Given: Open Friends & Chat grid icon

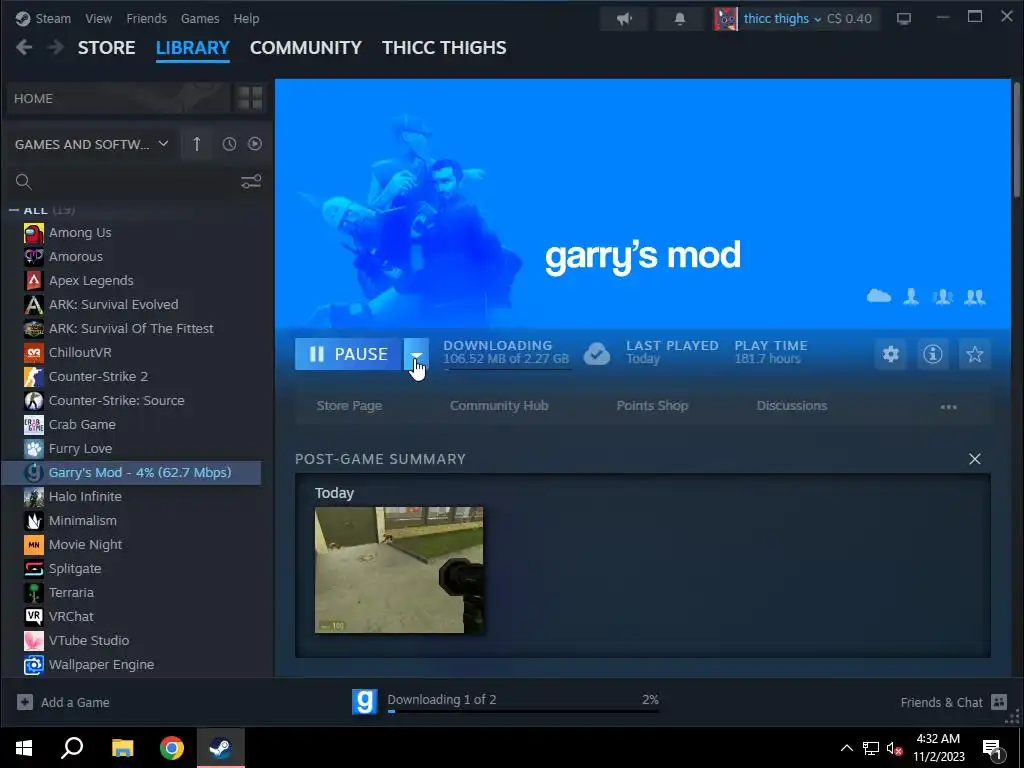Looking at the screenshot, I should coord(999,702).
